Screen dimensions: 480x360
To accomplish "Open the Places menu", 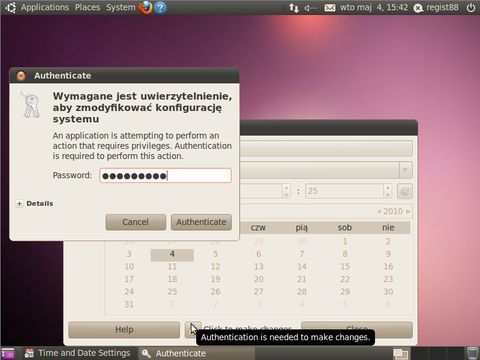I will pyautogui.click(x=87, y=7).
